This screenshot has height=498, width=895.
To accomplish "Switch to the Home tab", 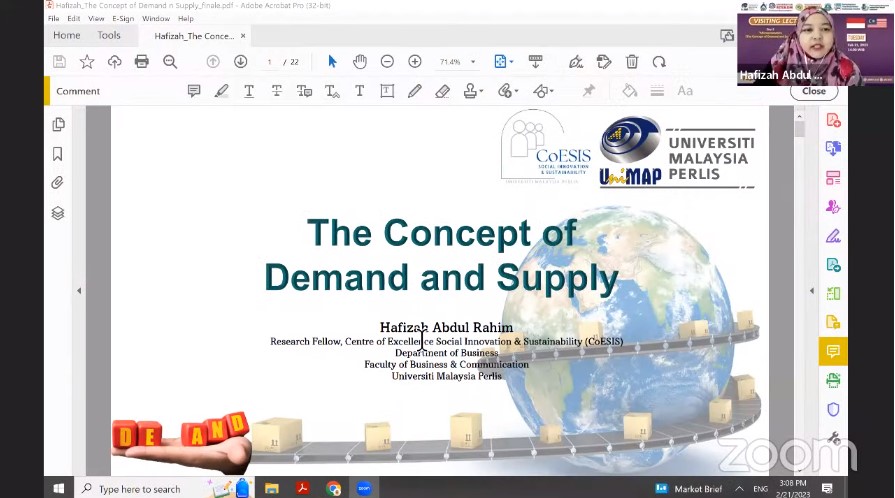I will click(67, 35).
